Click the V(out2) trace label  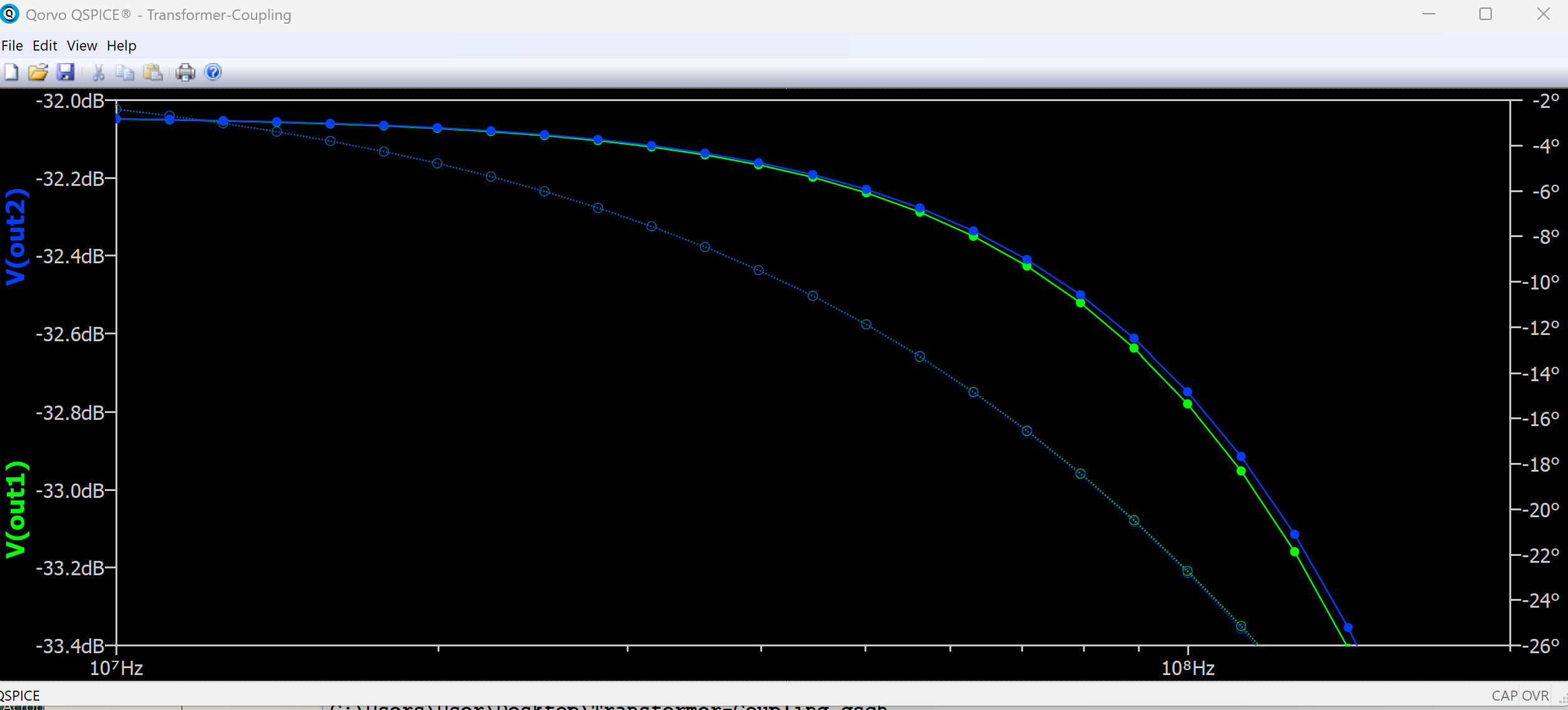point(16,237)
